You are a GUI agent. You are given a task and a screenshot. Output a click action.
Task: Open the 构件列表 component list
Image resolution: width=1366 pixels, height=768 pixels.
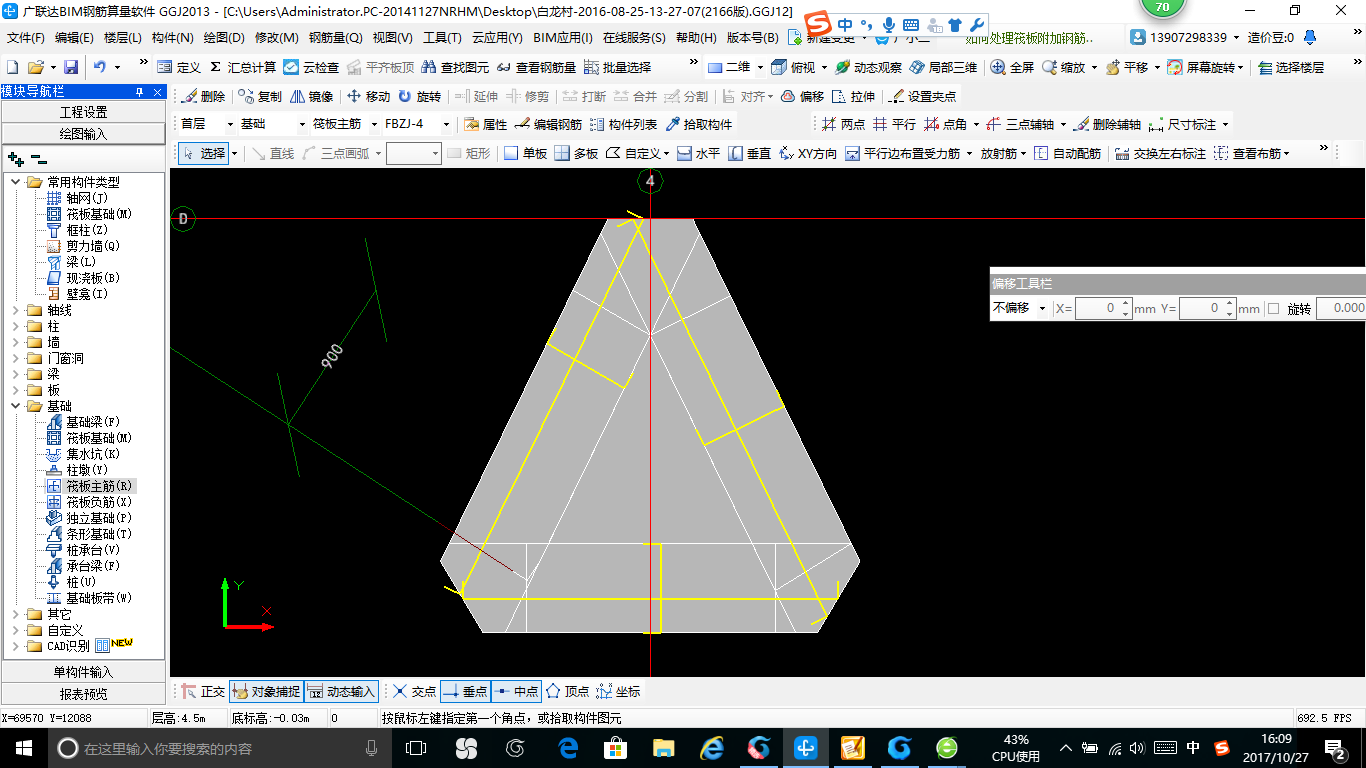624,124
